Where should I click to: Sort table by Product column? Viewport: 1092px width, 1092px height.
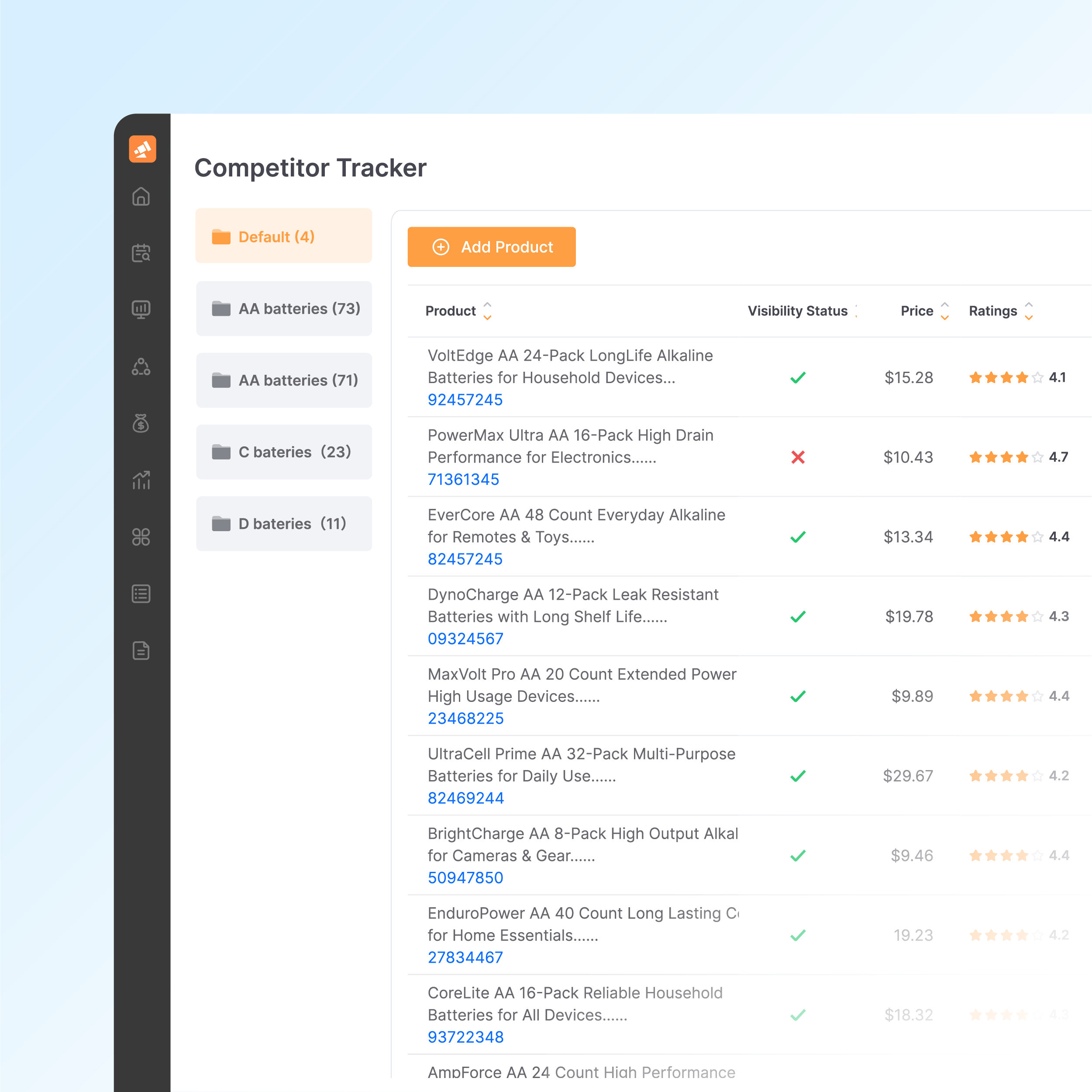point(487,311)
